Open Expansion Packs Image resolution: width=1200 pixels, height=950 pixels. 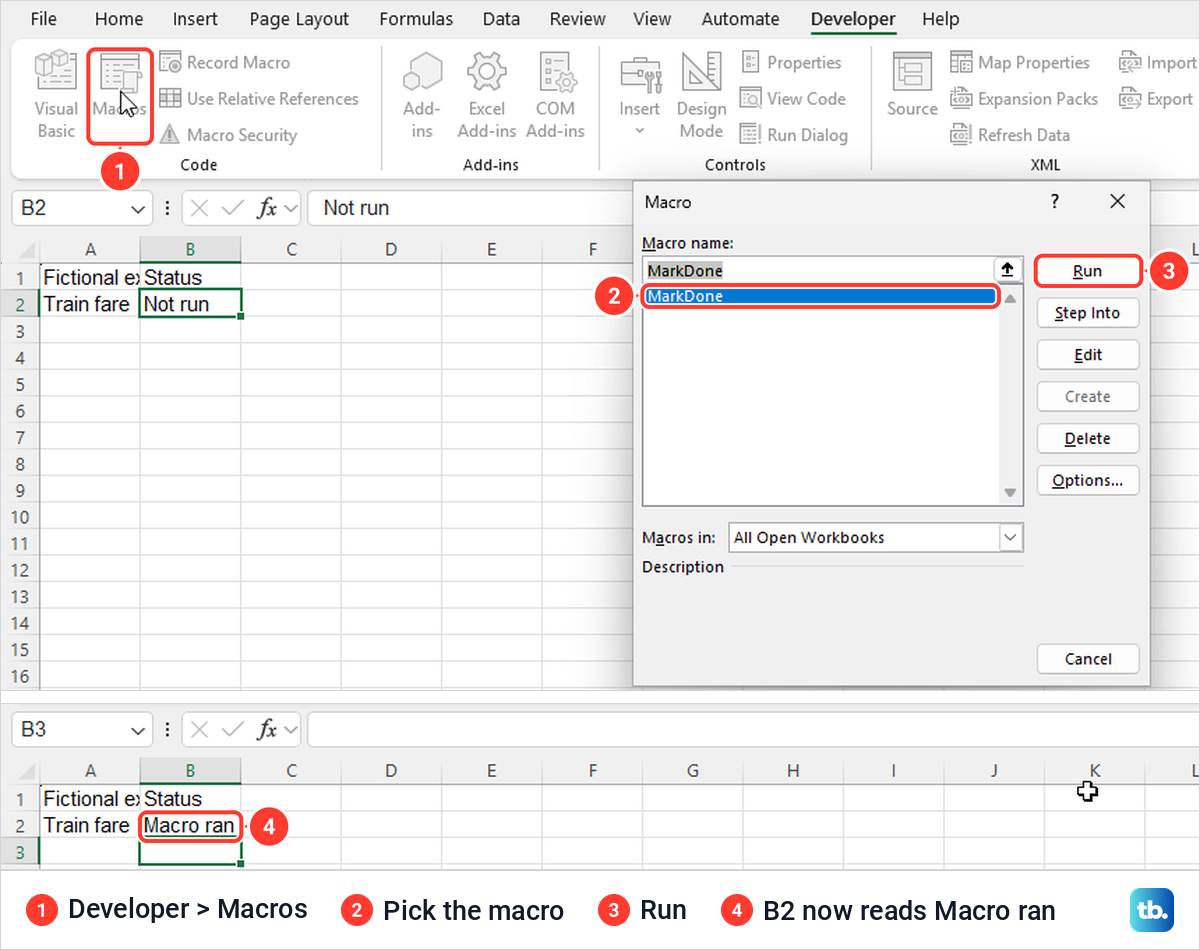[1024, 98]
